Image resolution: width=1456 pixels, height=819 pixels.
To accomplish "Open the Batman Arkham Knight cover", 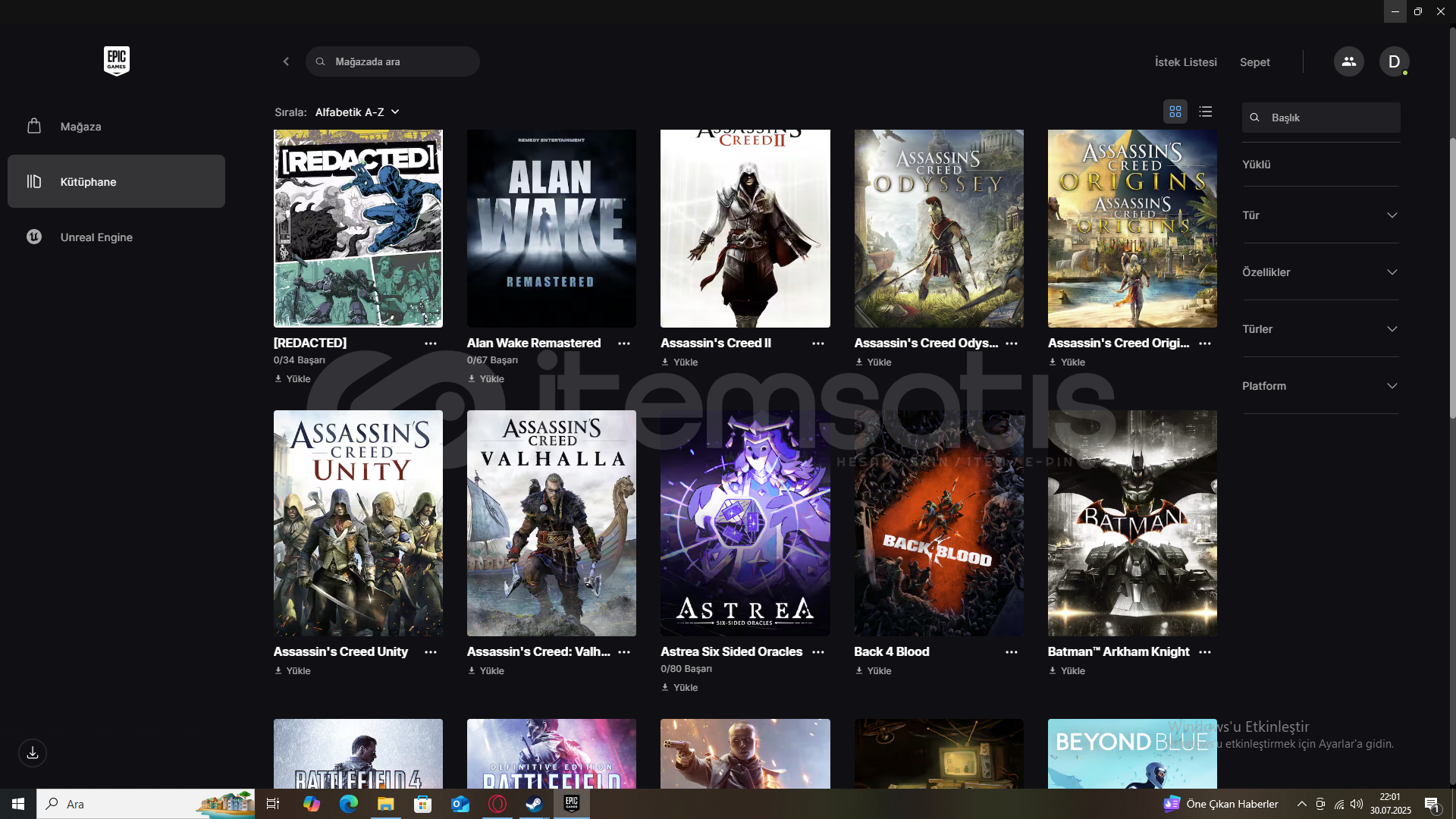I will [x=1132, y=523].
